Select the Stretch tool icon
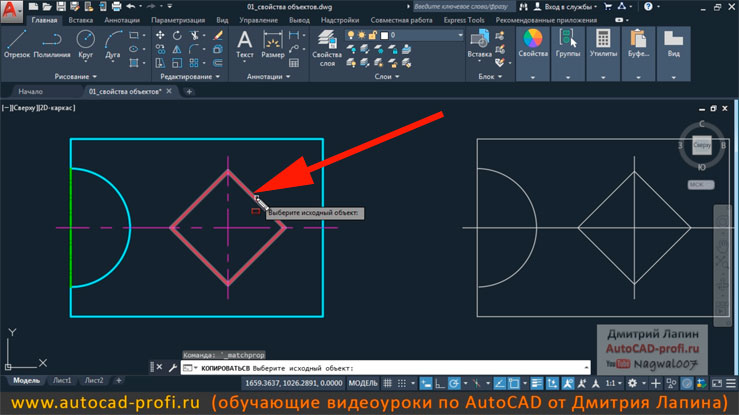Viewport: 739px width, 415px height. [160, 63]
